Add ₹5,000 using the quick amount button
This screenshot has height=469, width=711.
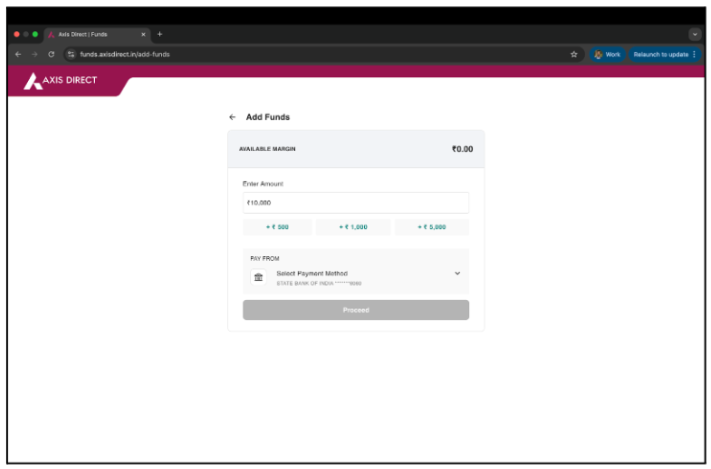coord(431,227)
